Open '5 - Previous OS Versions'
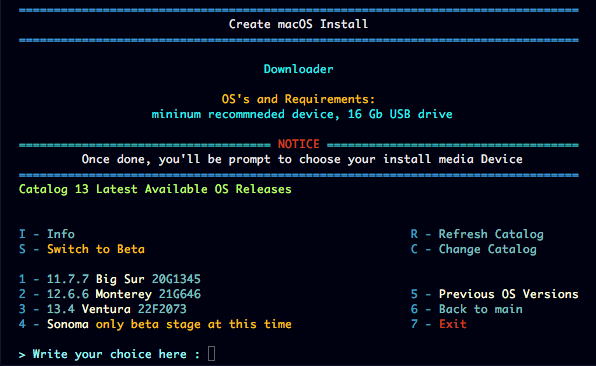The height and width of the screenshot is (366, 596). click(x=494, y=294)
